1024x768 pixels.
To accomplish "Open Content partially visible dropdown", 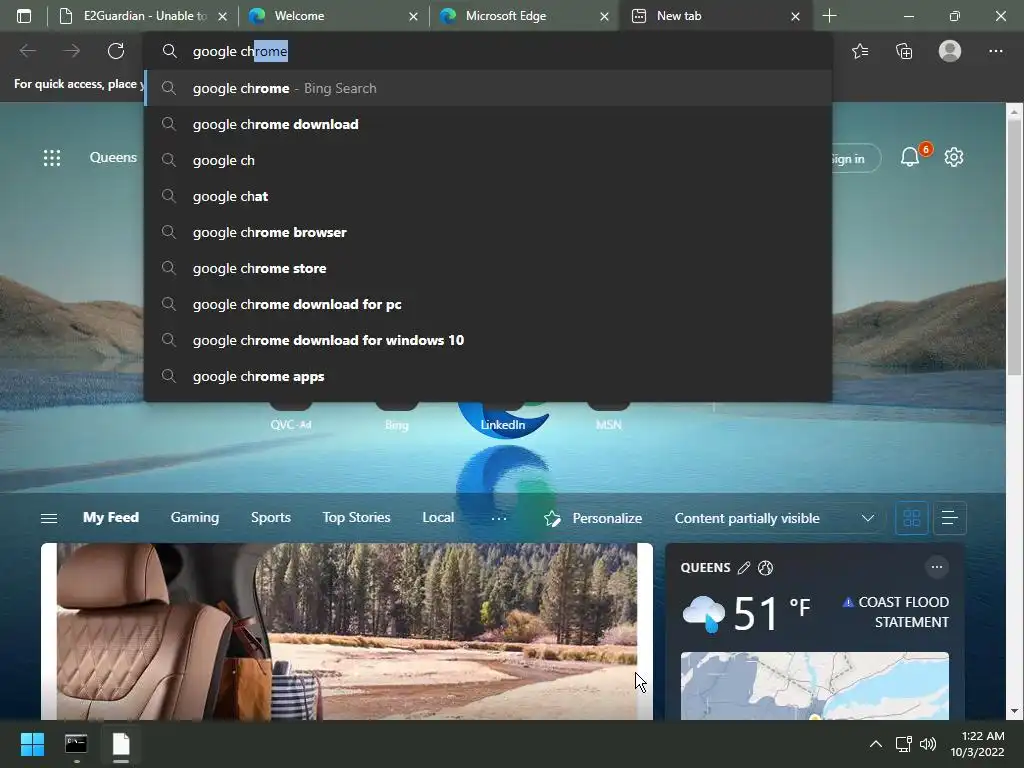I will click(775, 519).
